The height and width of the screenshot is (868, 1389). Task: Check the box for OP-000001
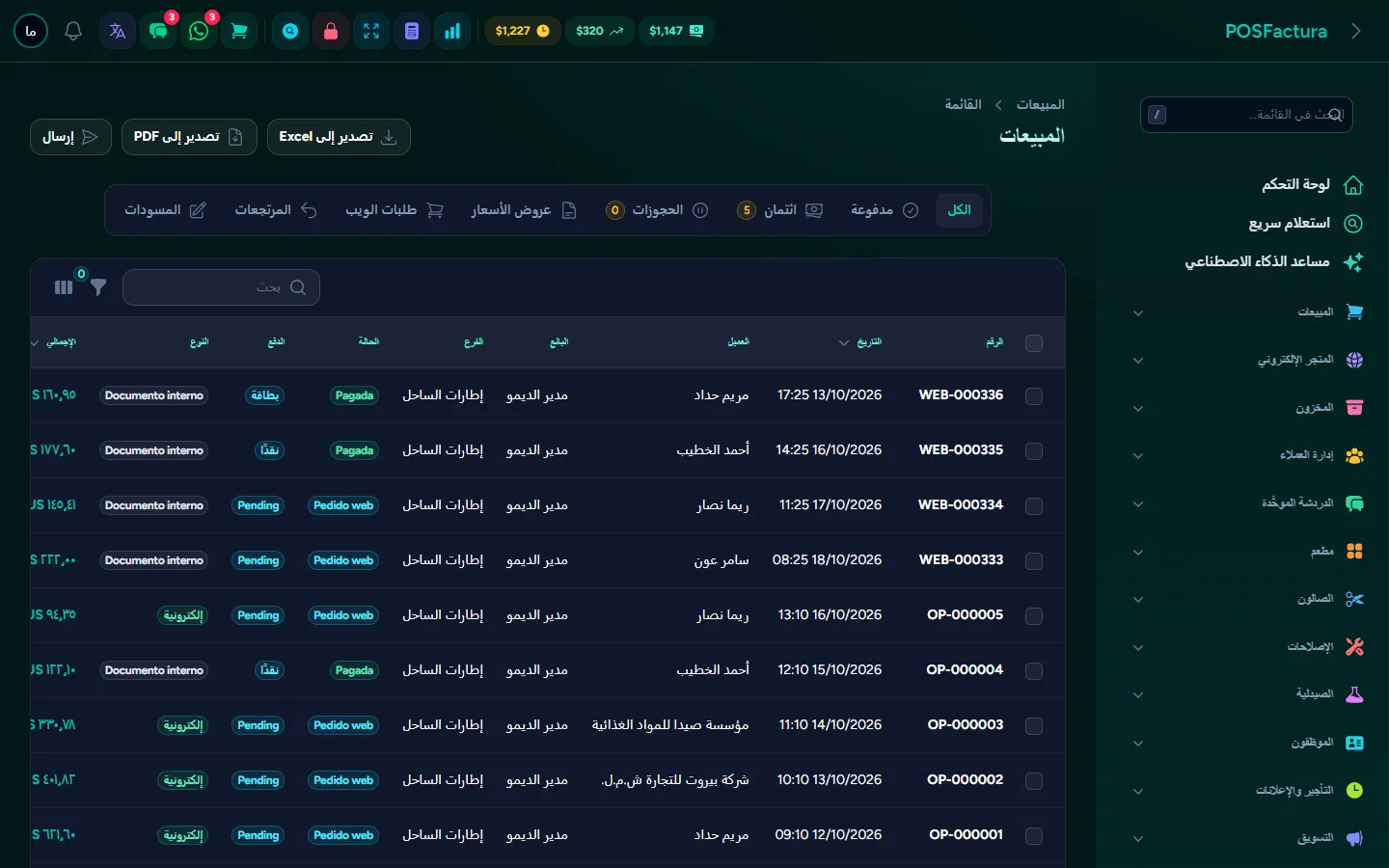[x=1034, y=835]
